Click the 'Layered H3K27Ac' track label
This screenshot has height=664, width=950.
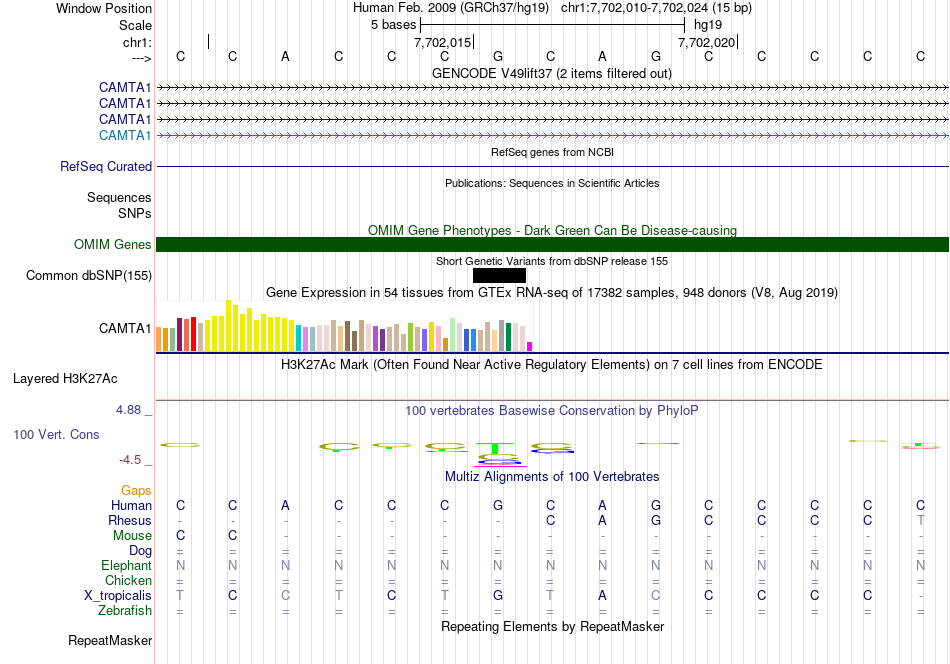point(65,379)
